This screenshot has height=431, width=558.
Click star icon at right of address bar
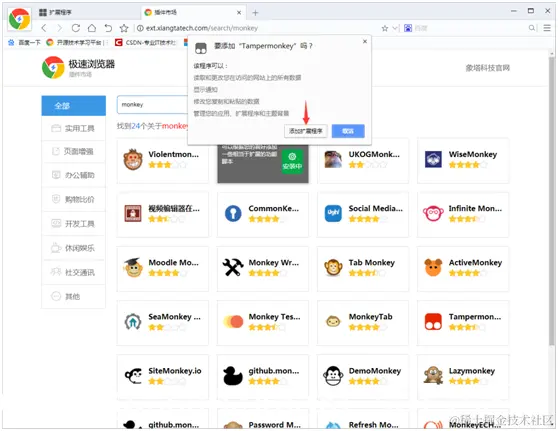pyautogui.click(x=385, y=28)
